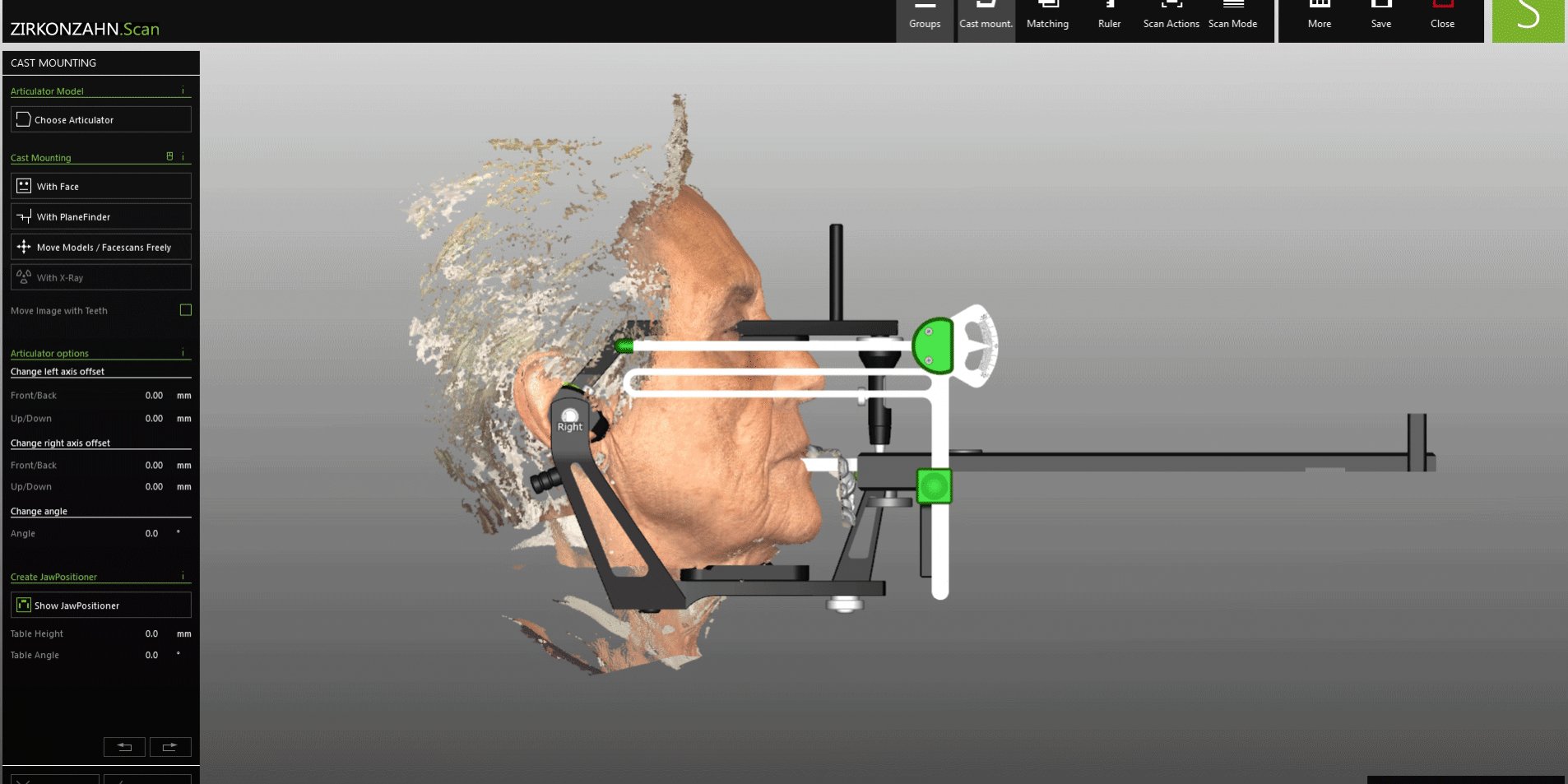Image resolution: width=1568 pixels, height=784 pixels.
Task: Save the project using the Save icon
Action: tap(1380, 18)
